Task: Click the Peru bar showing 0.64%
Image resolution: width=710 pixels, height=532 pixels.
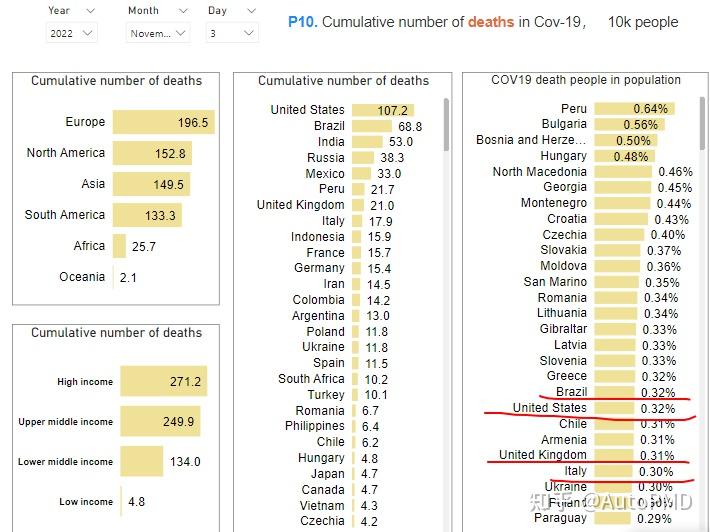Action: pos(634,109)
